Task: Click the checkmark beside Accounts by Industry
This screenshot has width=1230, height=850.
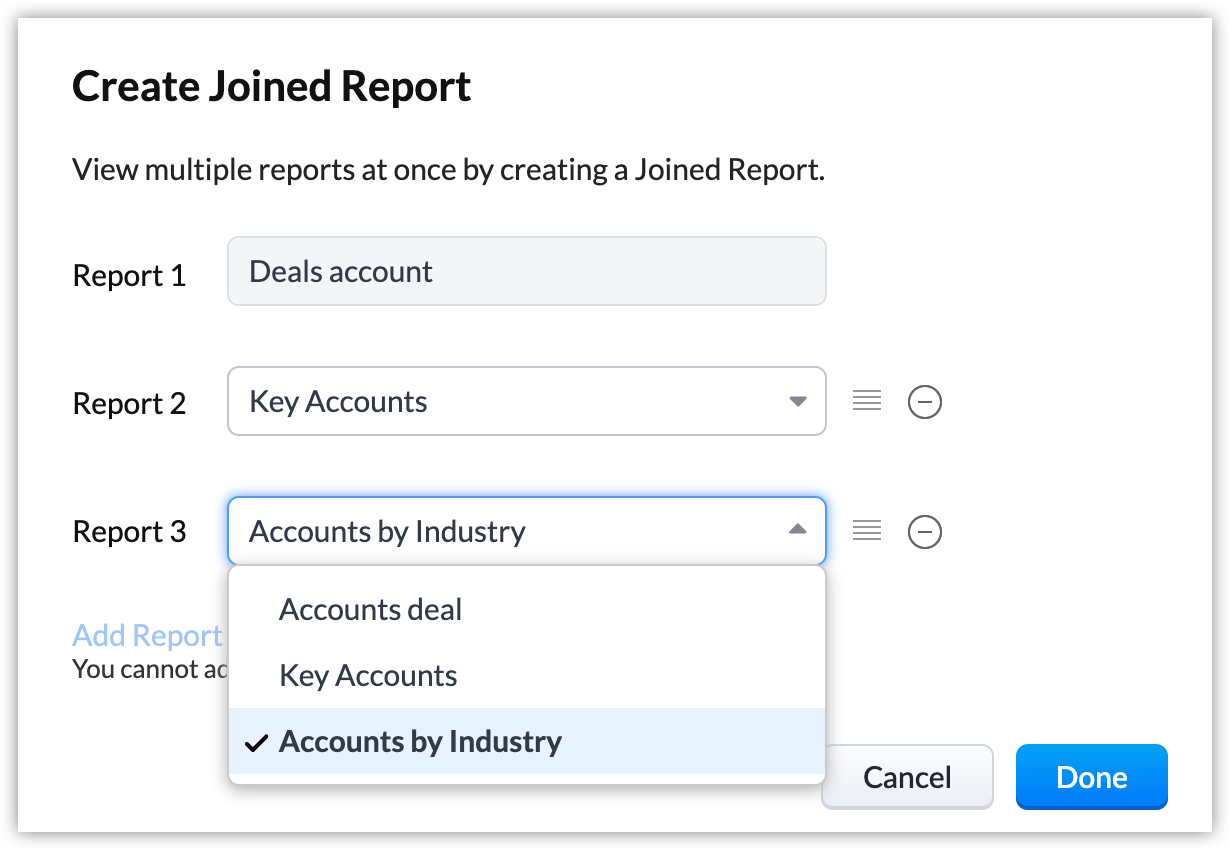Action: (x=257, y=742)
